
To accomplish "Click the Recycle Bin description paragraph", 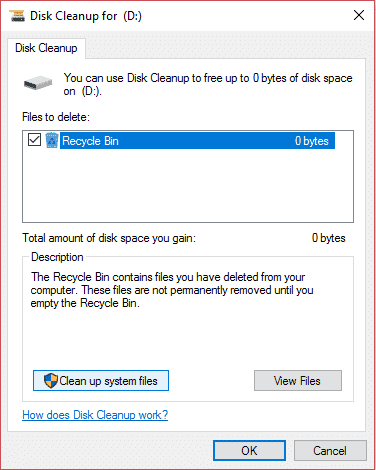I will click(x=172, y=290).
